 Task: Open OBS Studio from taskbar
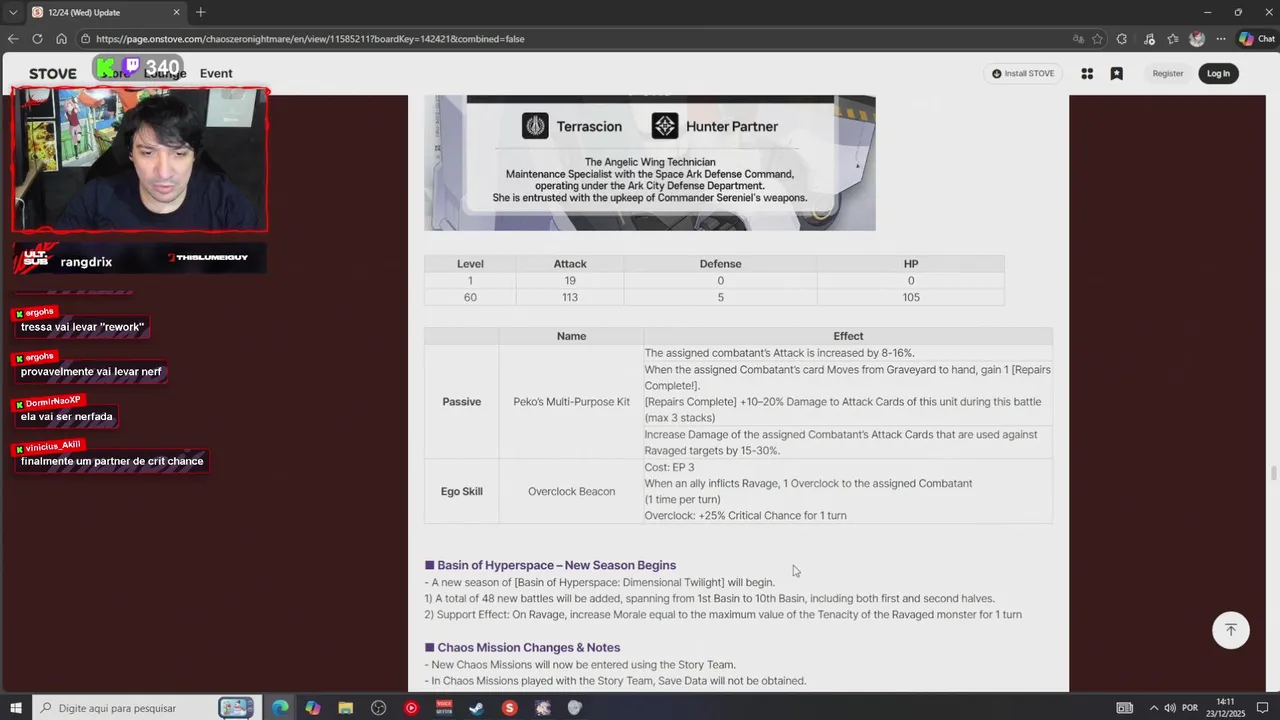[378, 708]
